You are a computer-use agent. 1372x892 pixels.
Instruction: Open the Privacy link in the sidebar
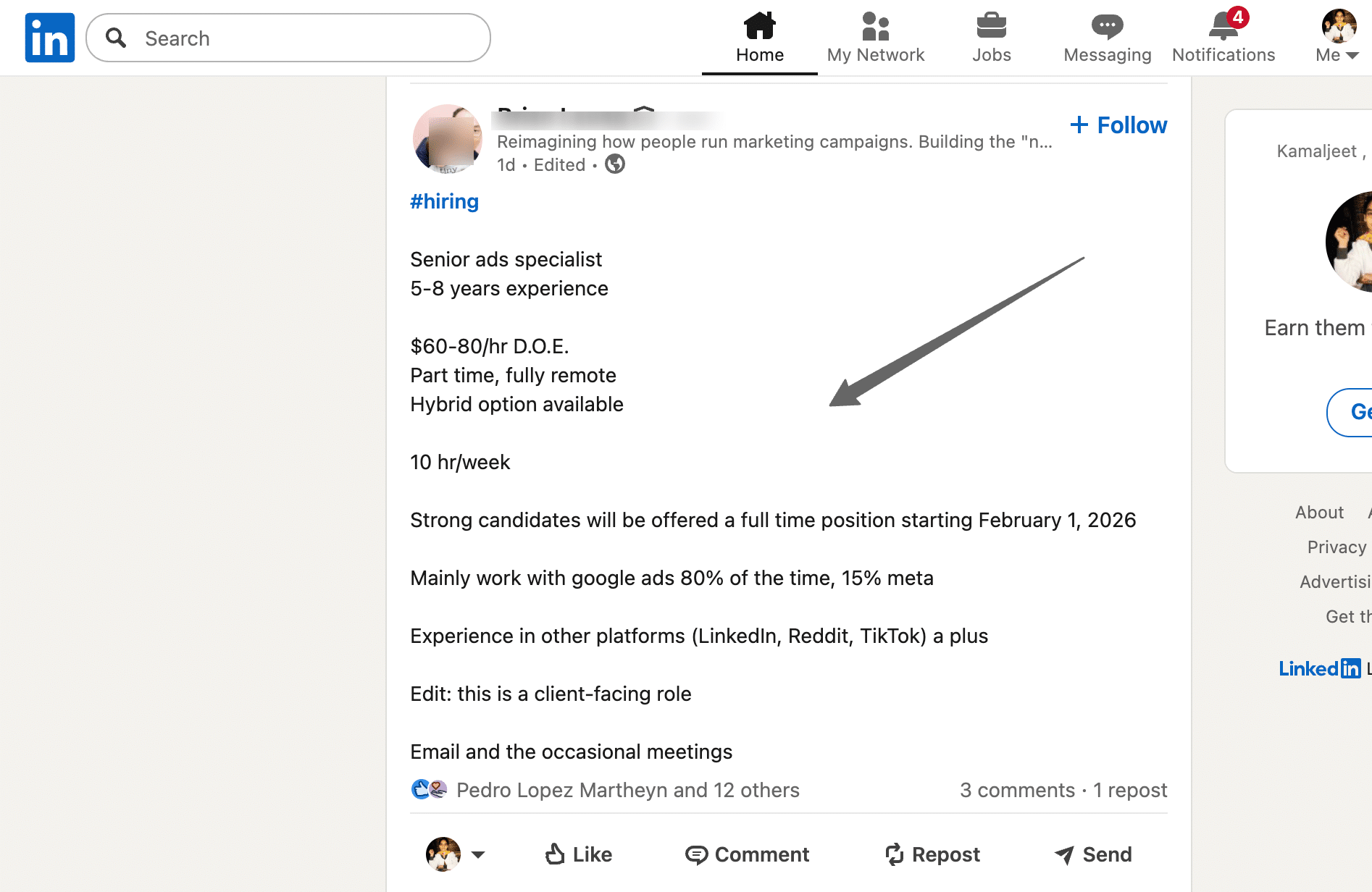(1337, 547)
